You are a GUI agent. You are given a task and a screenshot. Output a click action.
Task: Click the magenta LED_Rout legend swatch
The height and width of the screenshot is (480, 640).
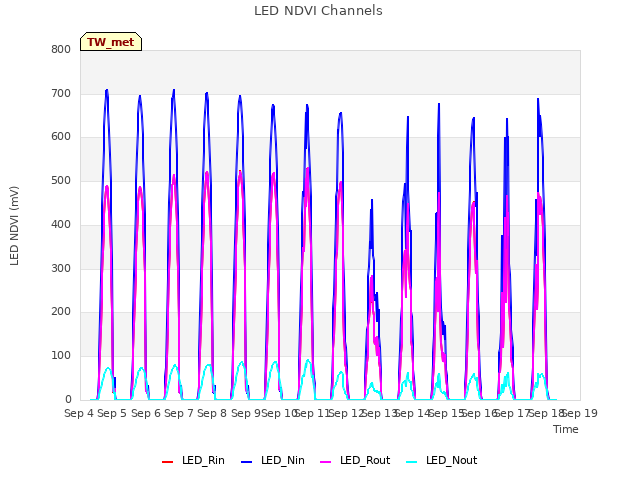click(x=326, y=462)
